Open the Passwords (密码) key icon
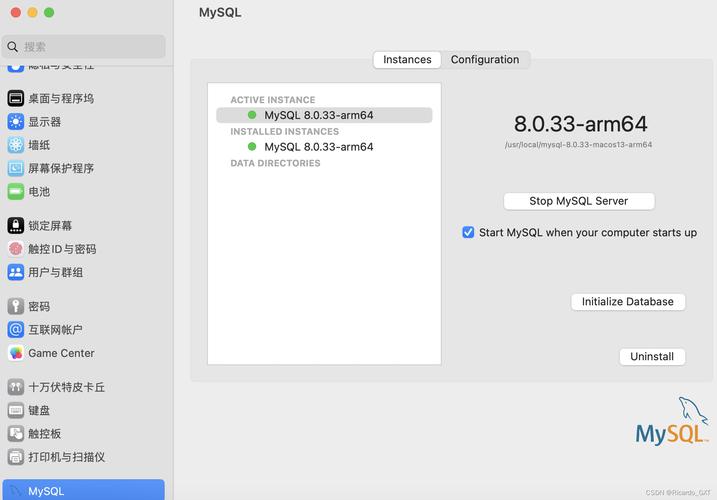This screenshot has height=500, width=717. (x=16, y=306)
